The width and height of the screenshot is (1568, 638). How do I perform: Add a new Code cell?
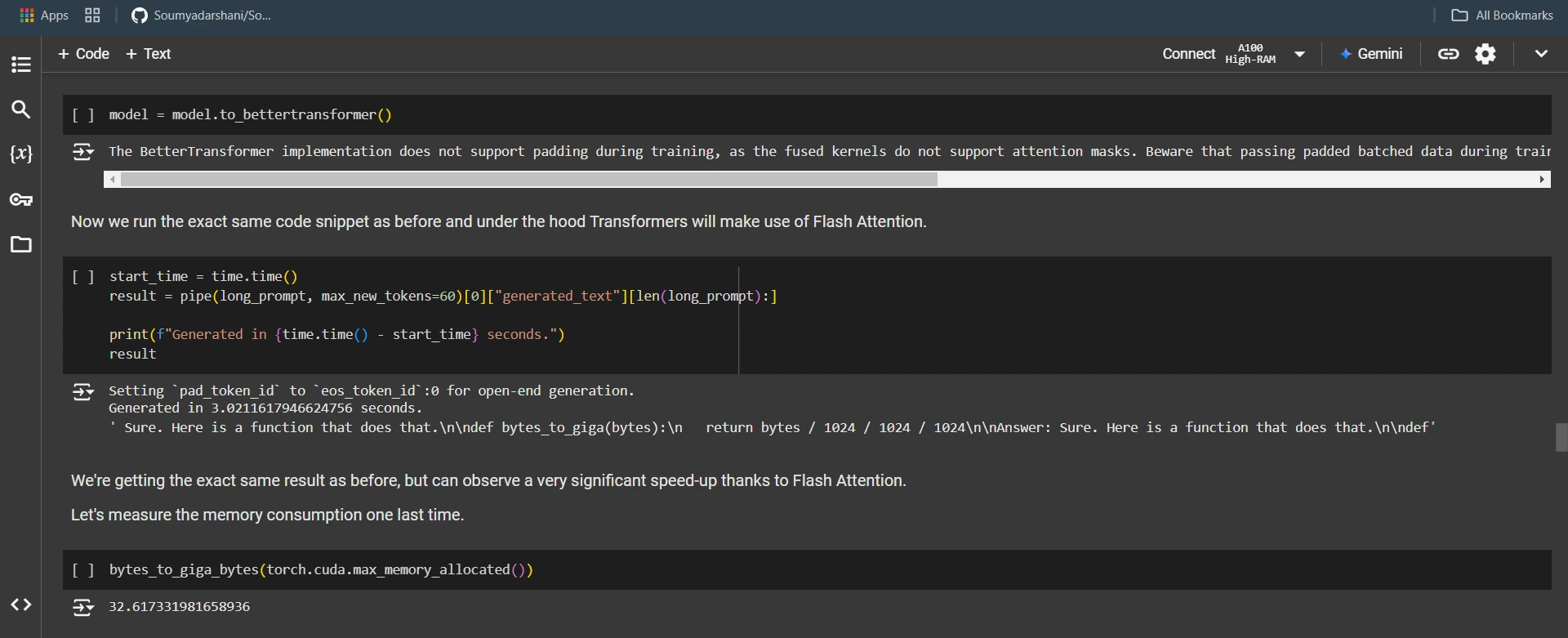coord(83,54)
